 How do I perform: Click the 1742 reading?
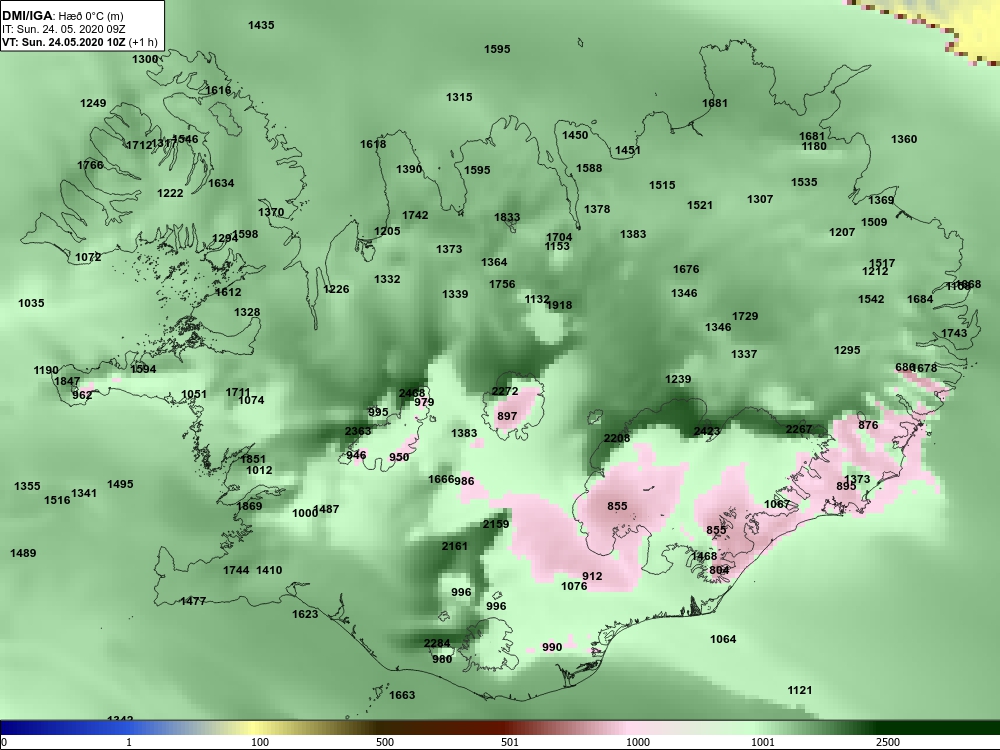coord(415,215)
